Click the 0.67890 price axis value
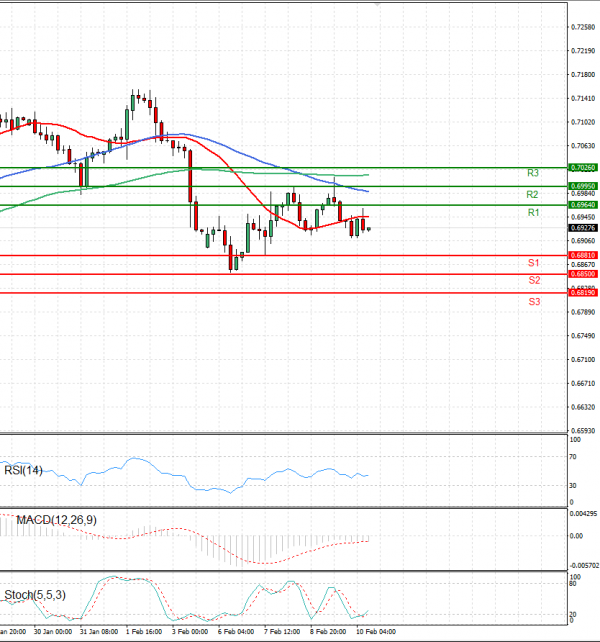This screenshot has height=642, width=600. tap(583, 312)
